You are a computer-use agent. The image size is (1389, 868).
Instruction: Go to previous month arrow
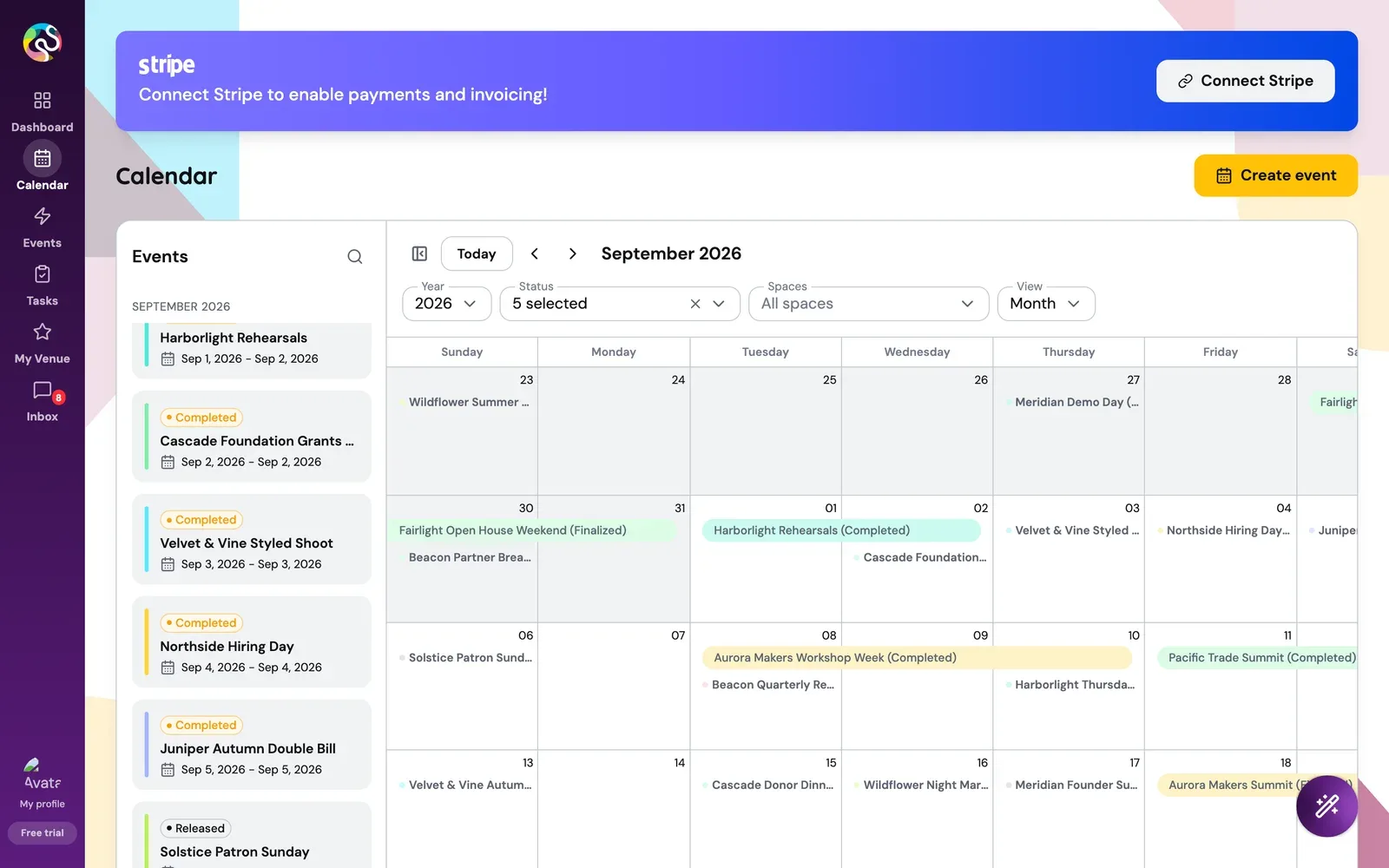click(535, 253)
